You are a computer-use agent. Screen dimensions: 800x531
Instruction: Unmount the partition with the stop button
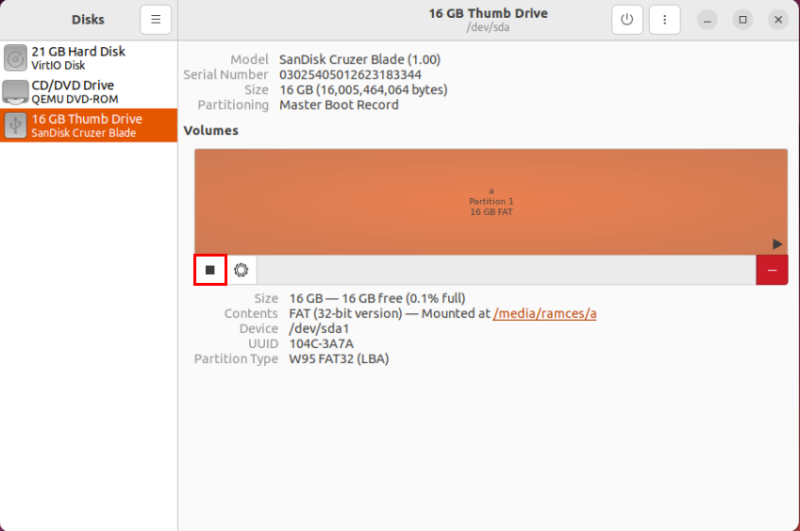(210, 270)
